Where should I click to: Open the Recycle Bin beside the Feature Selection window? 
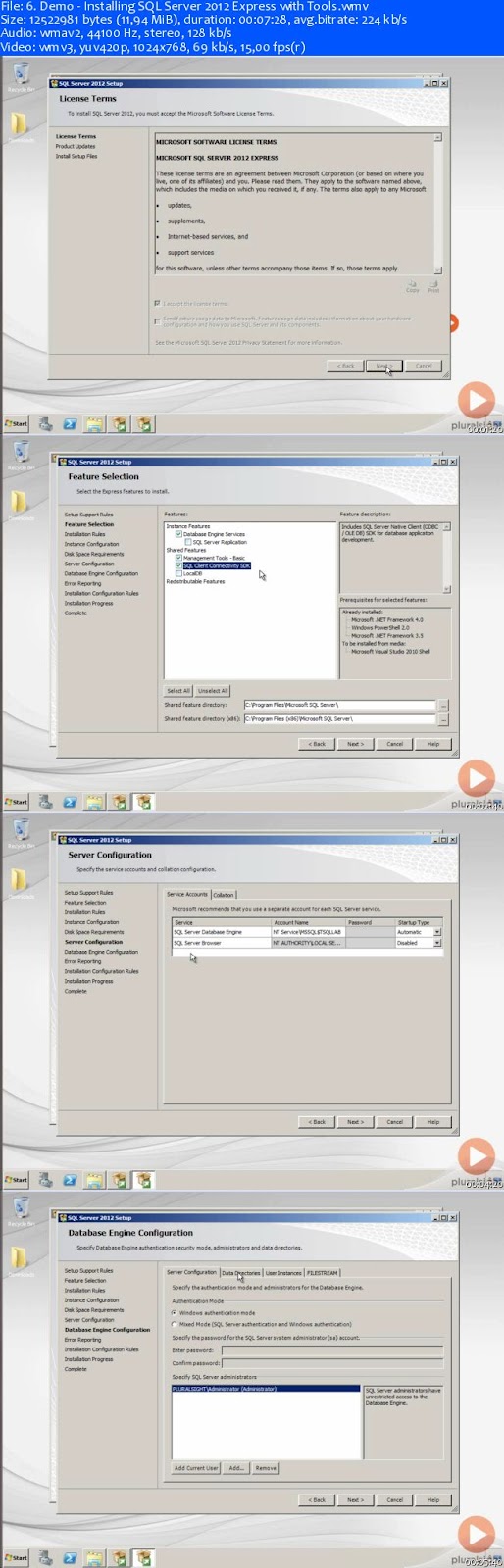pyautogui.click(x=21, y=454)
